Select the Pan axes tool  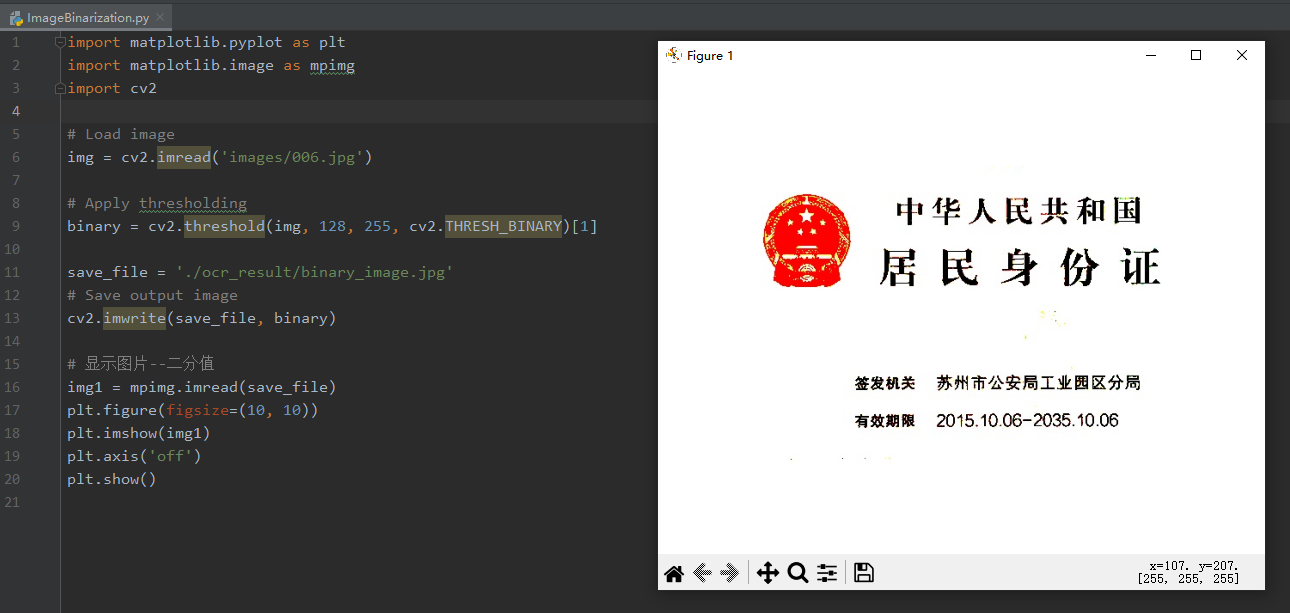tap(768, 573)
